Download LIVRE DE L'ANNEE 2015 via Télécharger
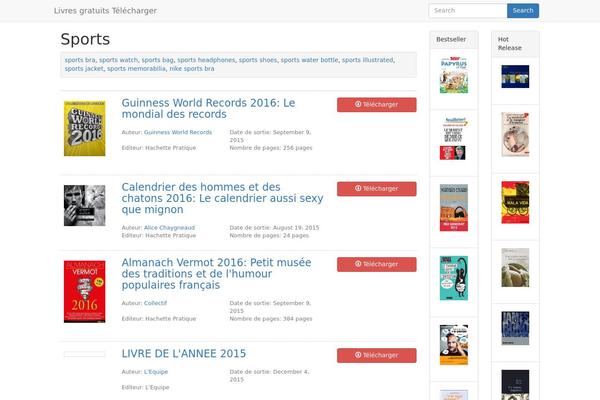This screenshot has width=600, height=400. tap(377, 355)
